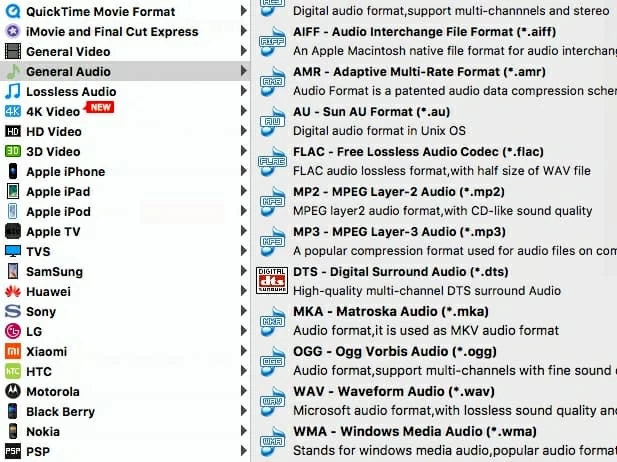Open the HD Video category
Image resolution: width=617 pixels, height=462 pixels.
(x=54, y=132)
